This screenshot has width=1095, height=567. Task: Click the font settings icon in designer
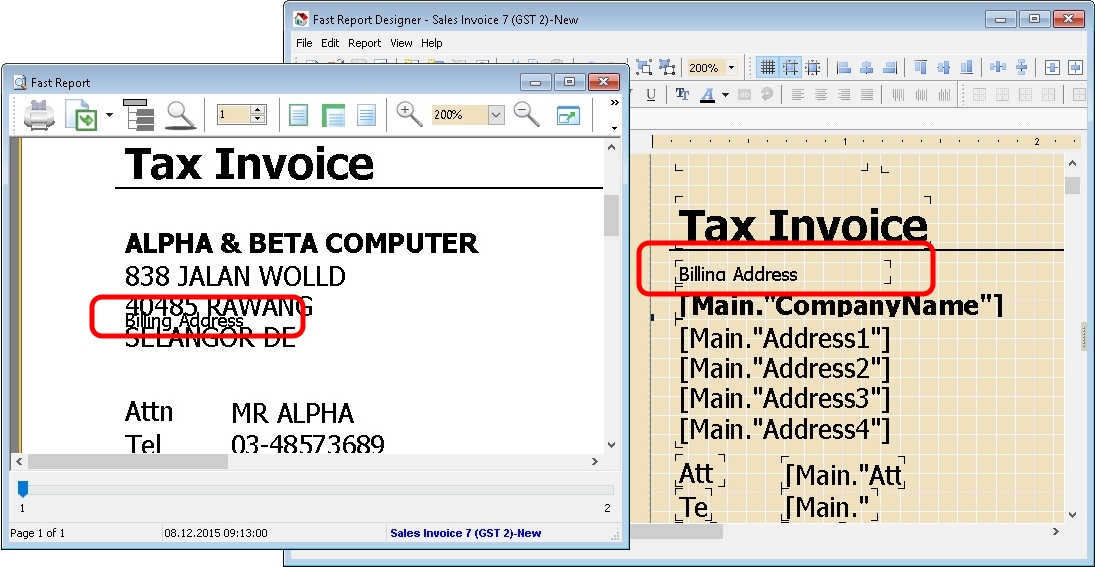coord(682,95)
